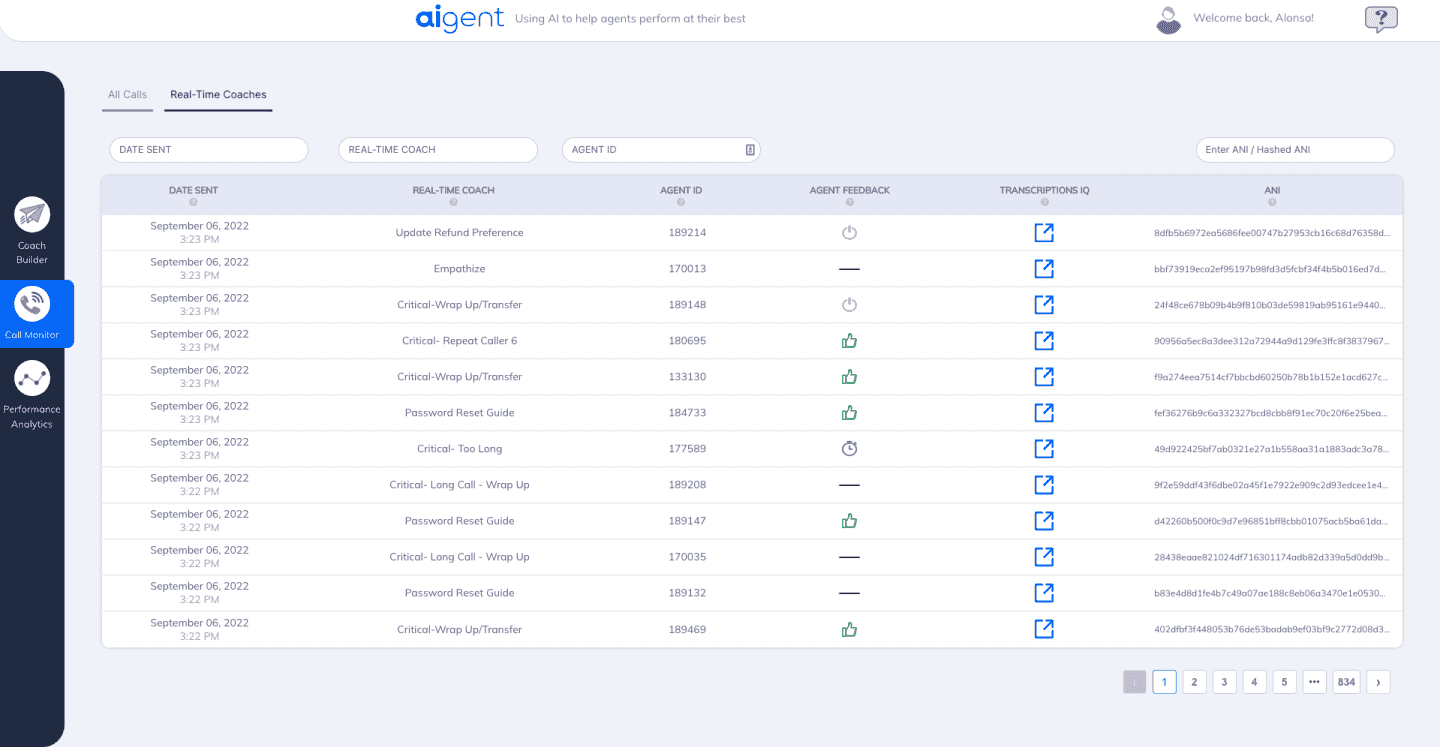Click the pagination ellipsis button
Image resolution: width=1440 pixels, height=747 pixels.
click(x=1314, y=682)
